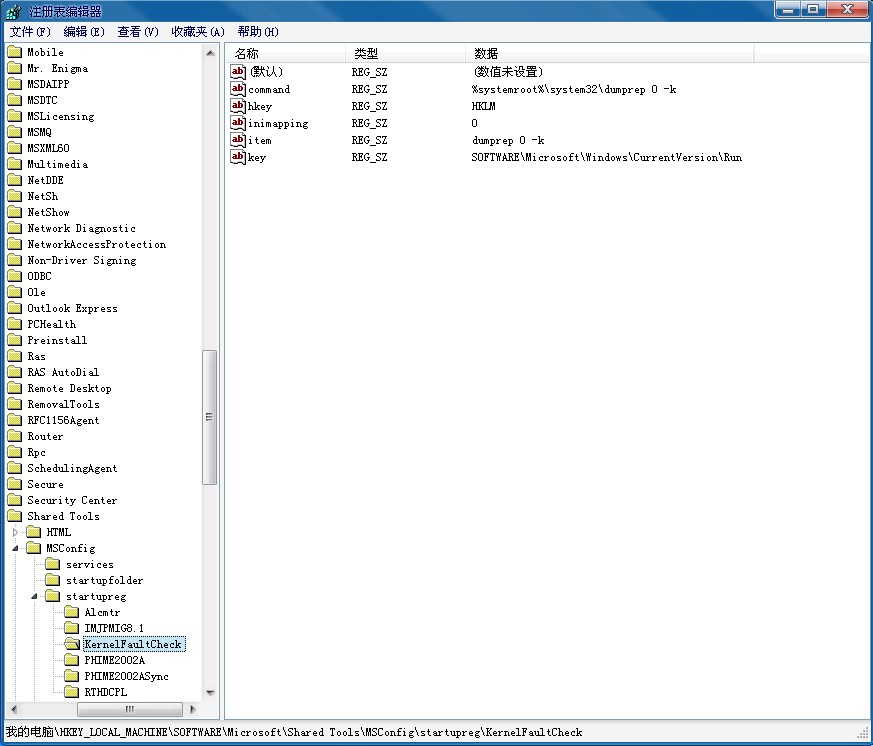This screenshot has height=746, width=873.
Task: Sort by the 名称 column header
Action: tap(285, 53)
